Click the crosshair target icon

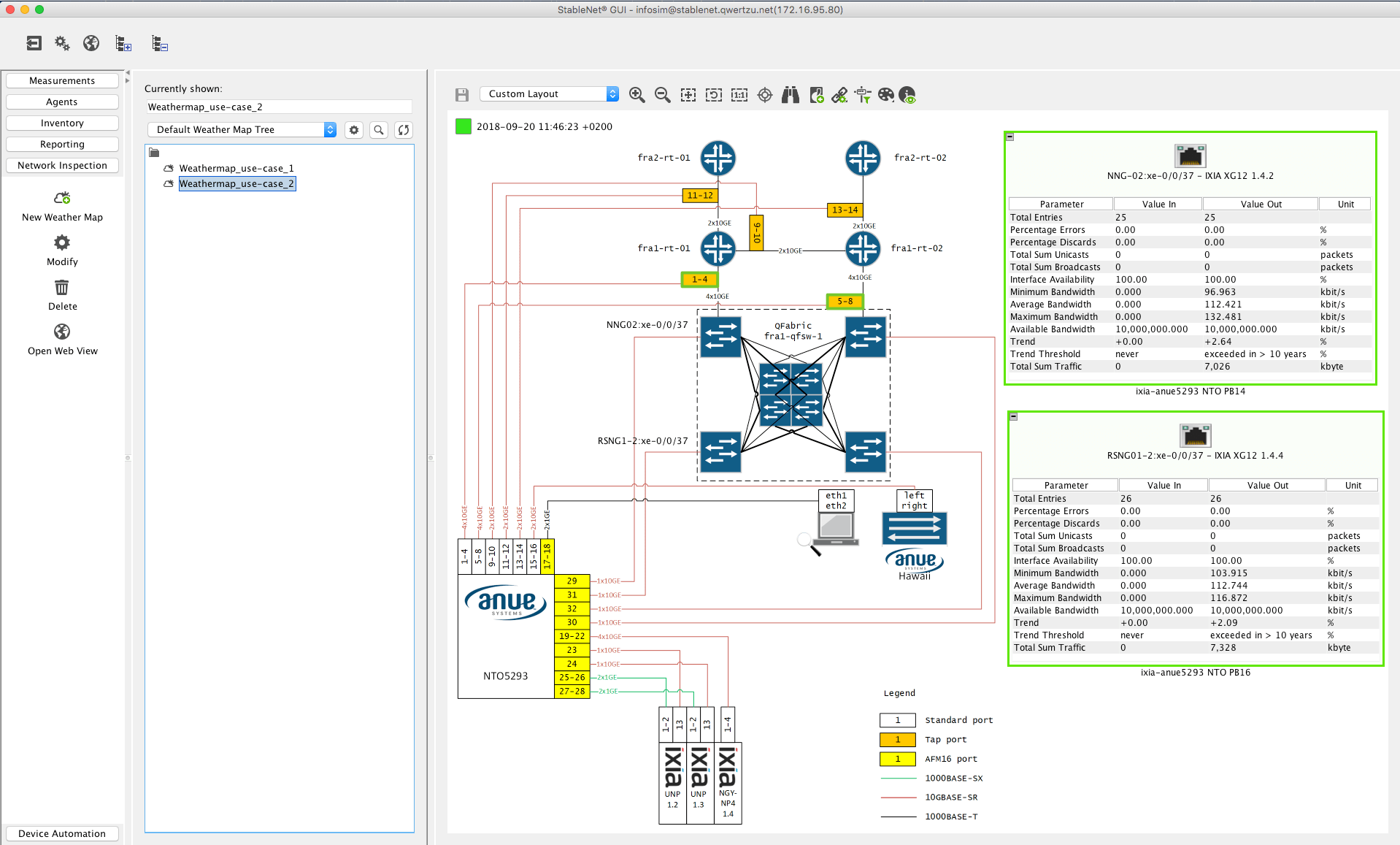pos(765,95)
